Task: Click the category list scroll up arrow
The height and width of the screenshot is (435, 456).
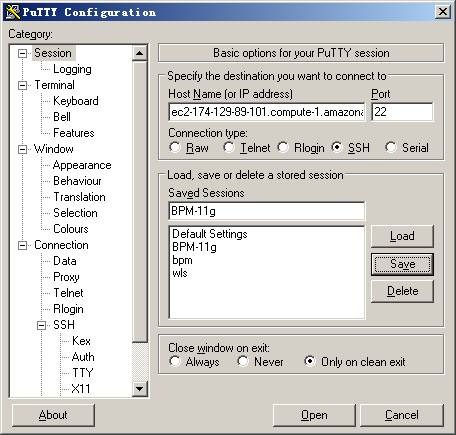Action: click(139, 53)
